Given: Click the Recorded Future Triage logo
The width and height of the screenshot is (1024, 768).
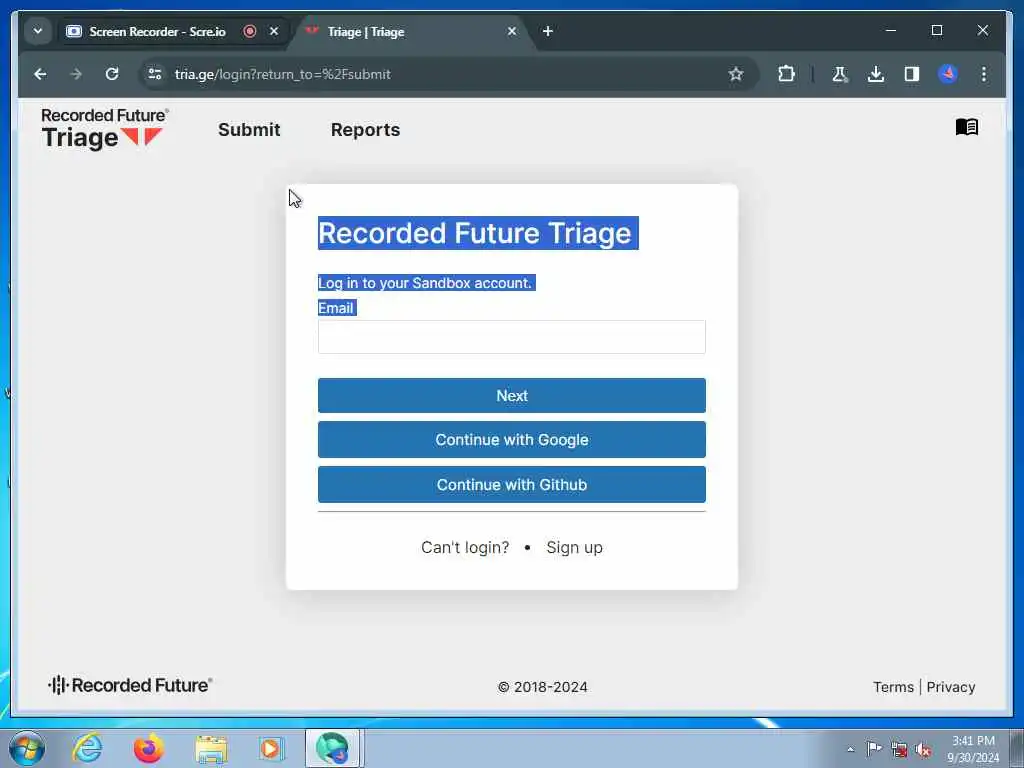Looking at the screenshot, I should [104, 129].
